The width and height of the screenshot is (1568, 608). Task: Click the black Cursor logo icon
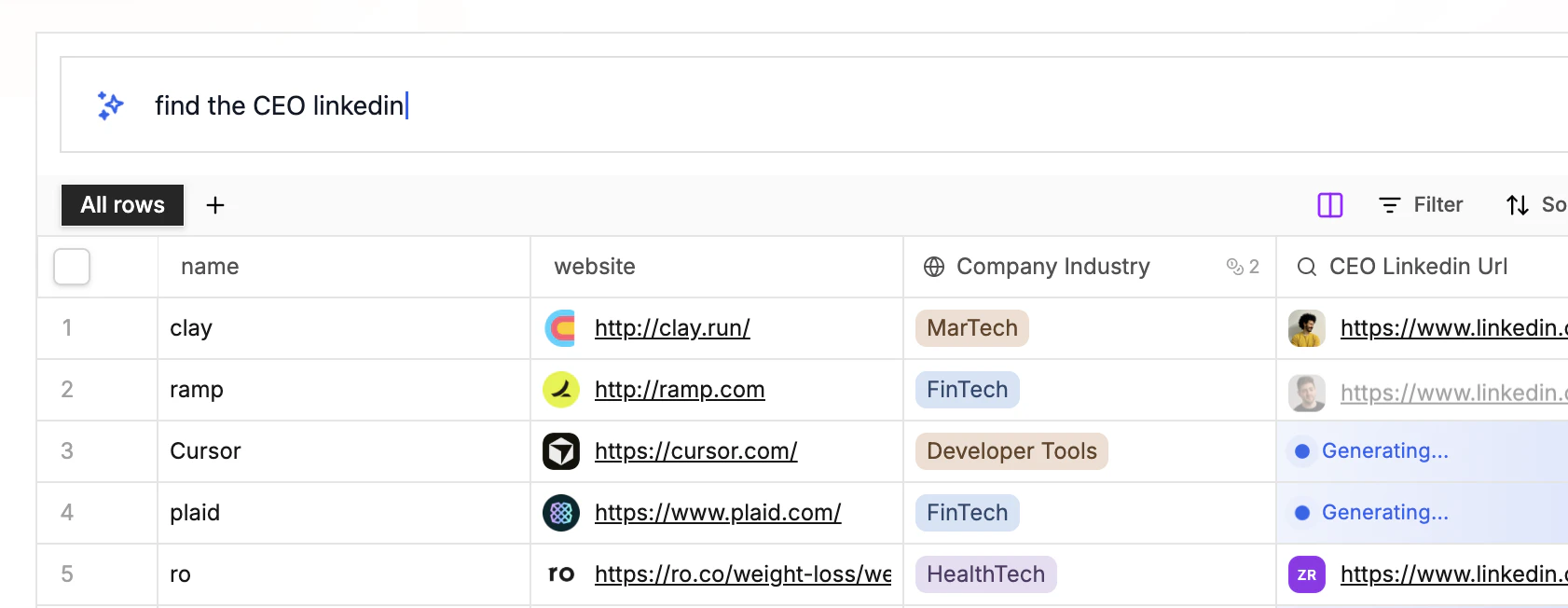pos(561,451)
